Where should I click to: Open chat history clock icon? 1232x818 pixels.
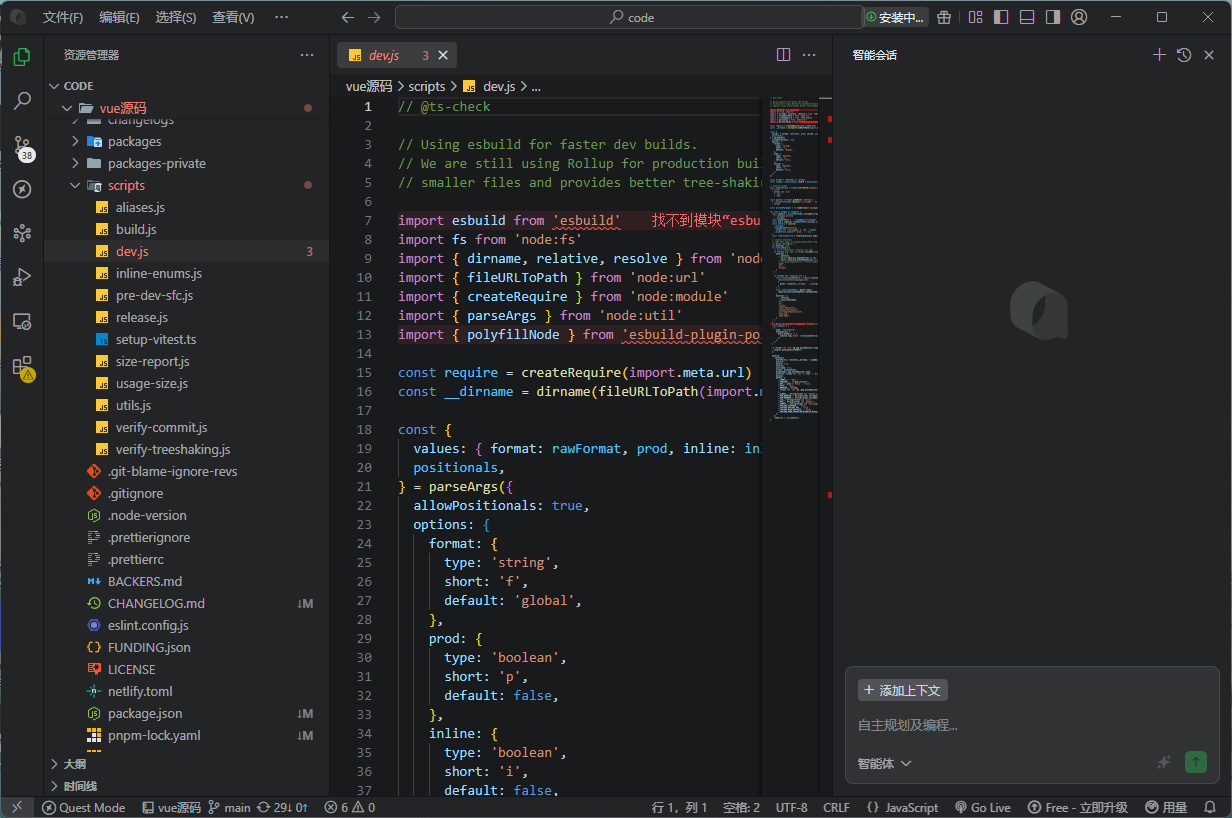click(1184, 55)
